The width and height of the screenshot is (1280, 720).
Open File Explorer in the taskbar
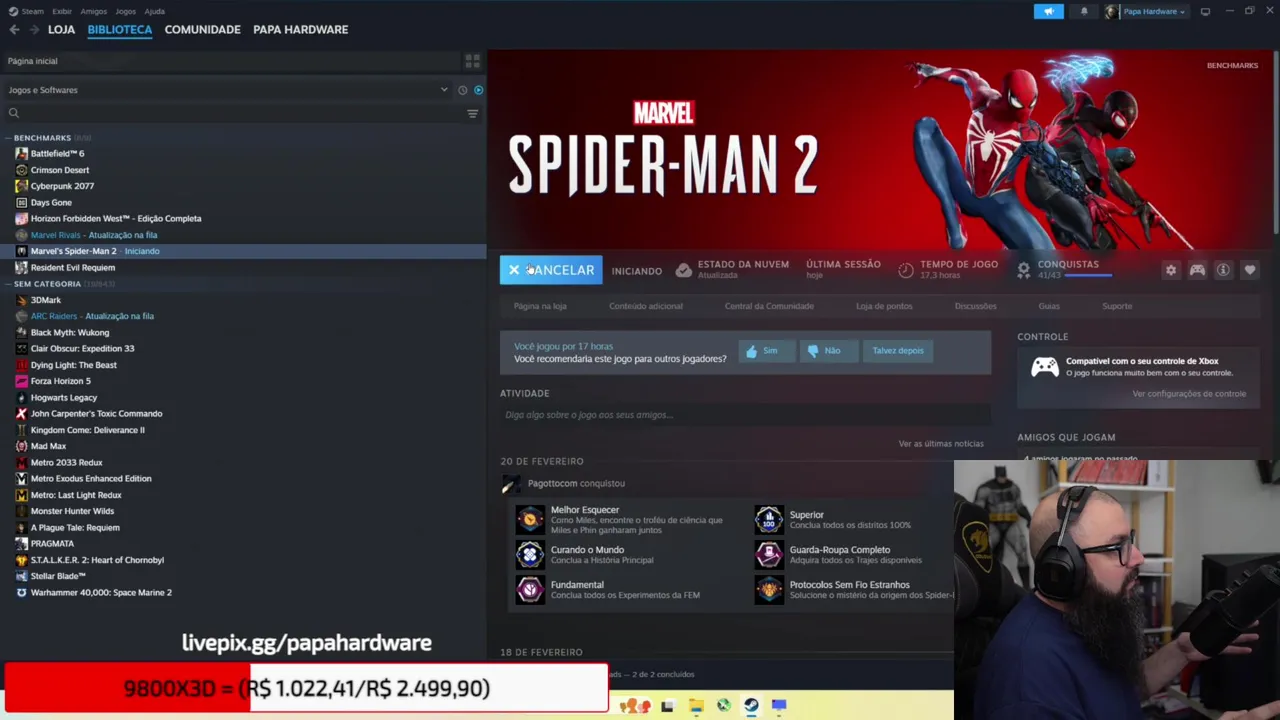696,706
